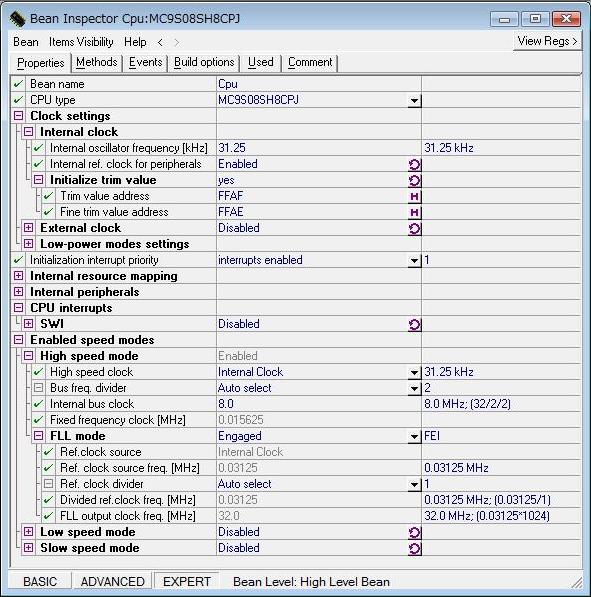This screenshot has width=591, height=597.
Task: Toggle the Low speed mode cycle icon
Action: (x=414, y=532)
